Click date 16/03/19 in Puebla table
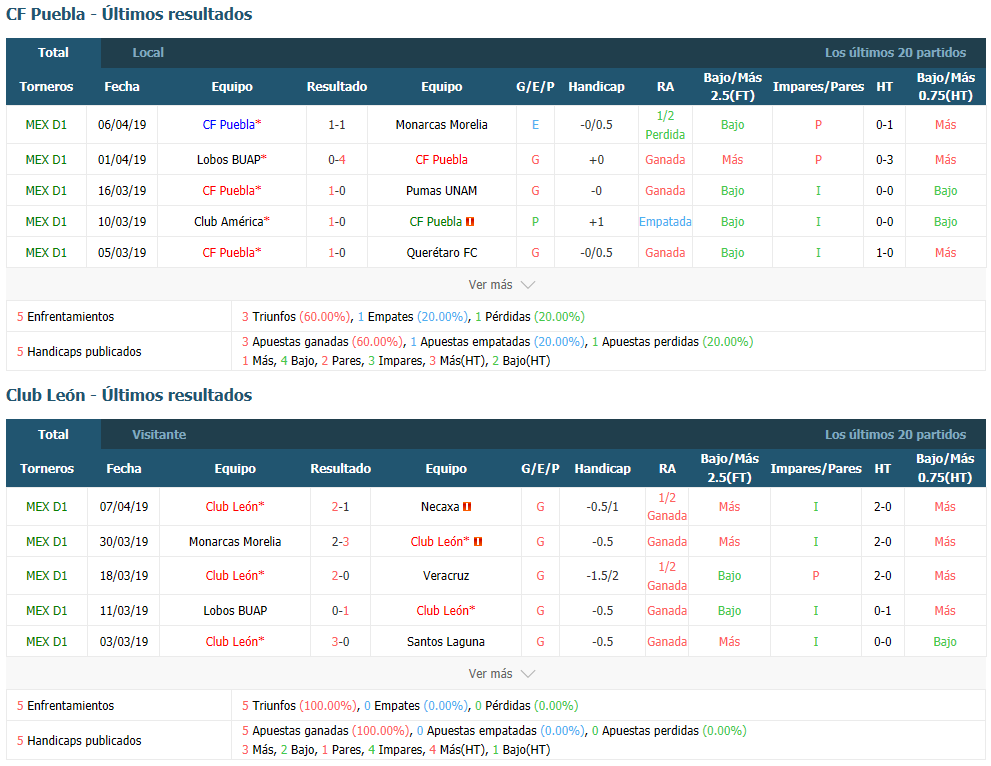This screenshot has width=991, height=766. click(x=122, y=191)
